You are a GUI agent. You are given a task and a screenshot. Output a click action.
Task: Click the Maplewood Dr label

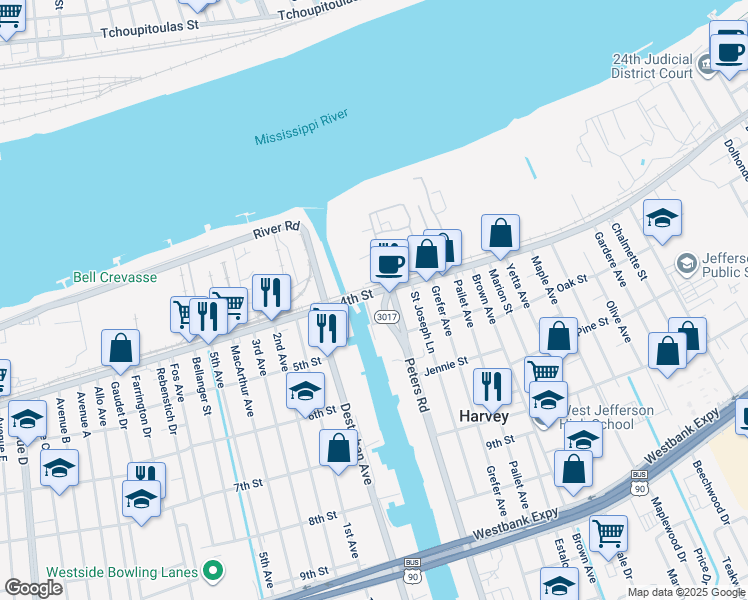point(668,529)
